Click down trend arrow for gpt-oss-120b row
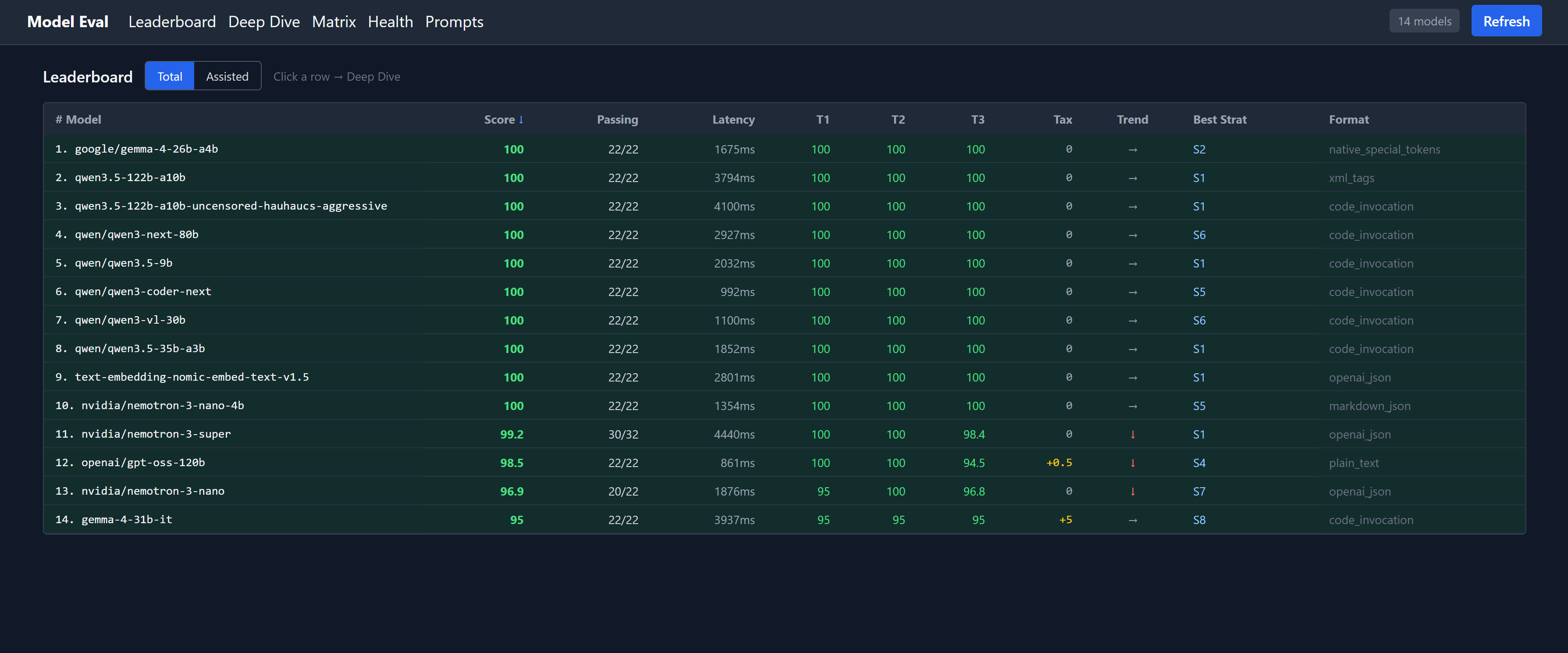1568x653 pixels. point(1132,463)
